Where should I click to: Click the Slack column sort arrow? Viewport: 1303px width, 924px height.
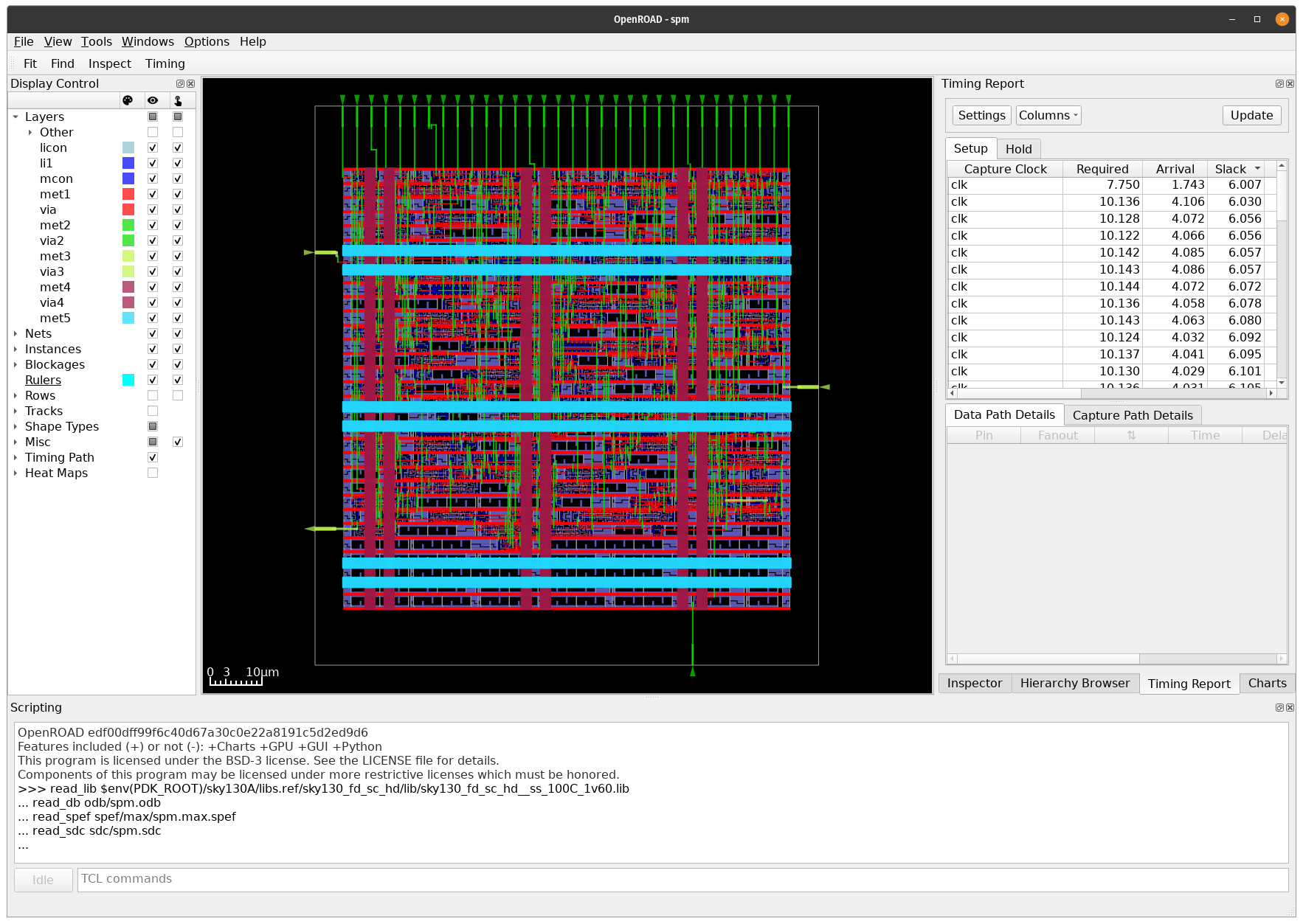tap(1257, 169)
